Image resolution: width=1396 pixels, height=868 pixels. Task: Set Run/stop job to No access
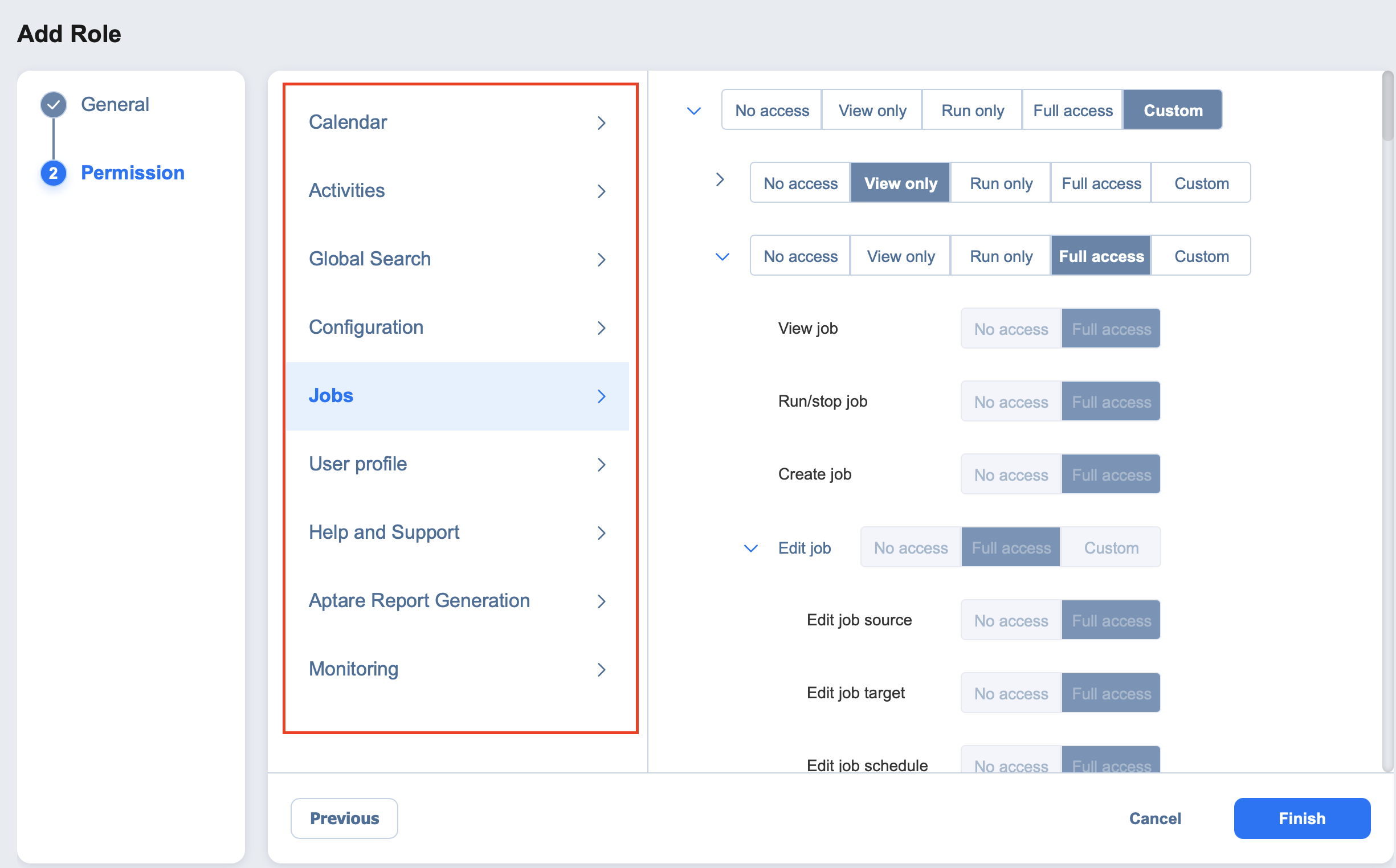(x=1011, y=402)
